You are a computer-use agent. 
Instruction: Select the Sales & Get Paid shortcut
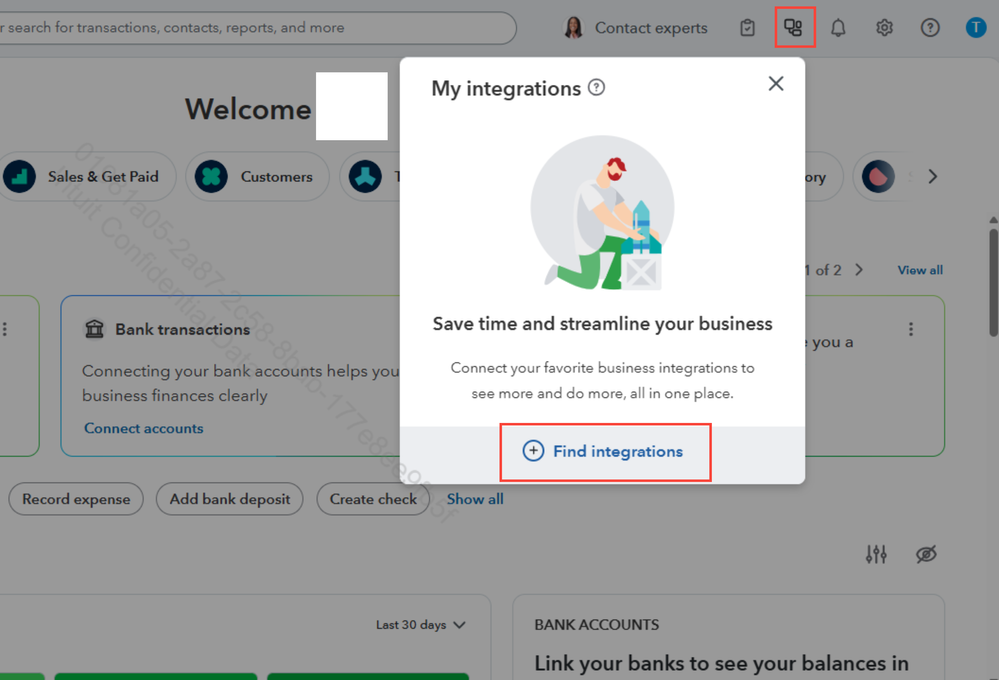pyautogui.click(x=87, y=177)
